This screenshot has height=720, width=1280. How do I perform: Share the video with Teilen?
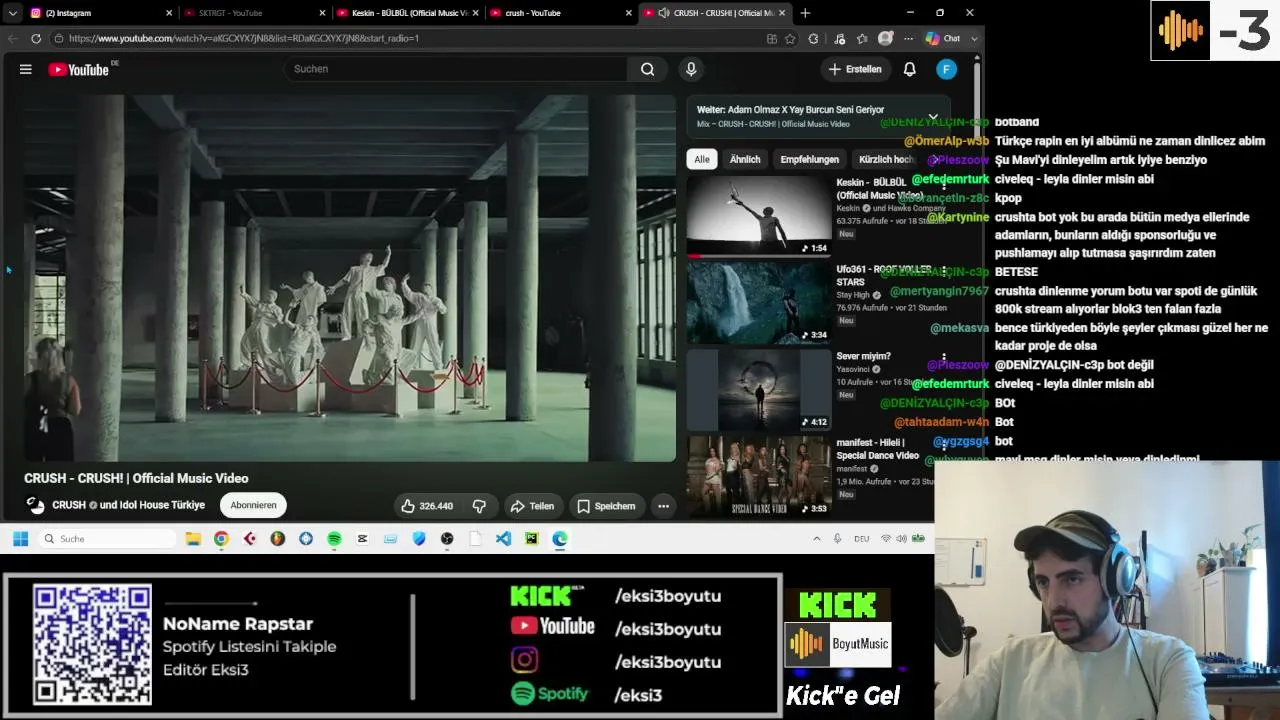[531, 506]
